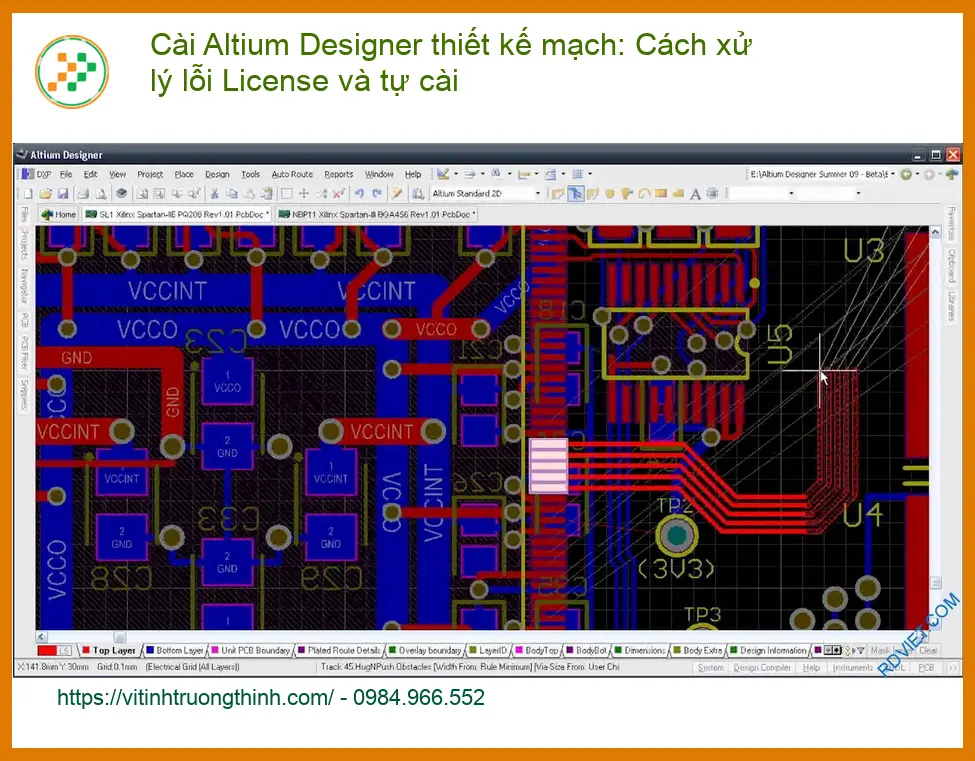Click the horizontal scrollbar left arrow
Image resolution: width=975 pixels, height=761 pixels.
[x=42, y=637]
